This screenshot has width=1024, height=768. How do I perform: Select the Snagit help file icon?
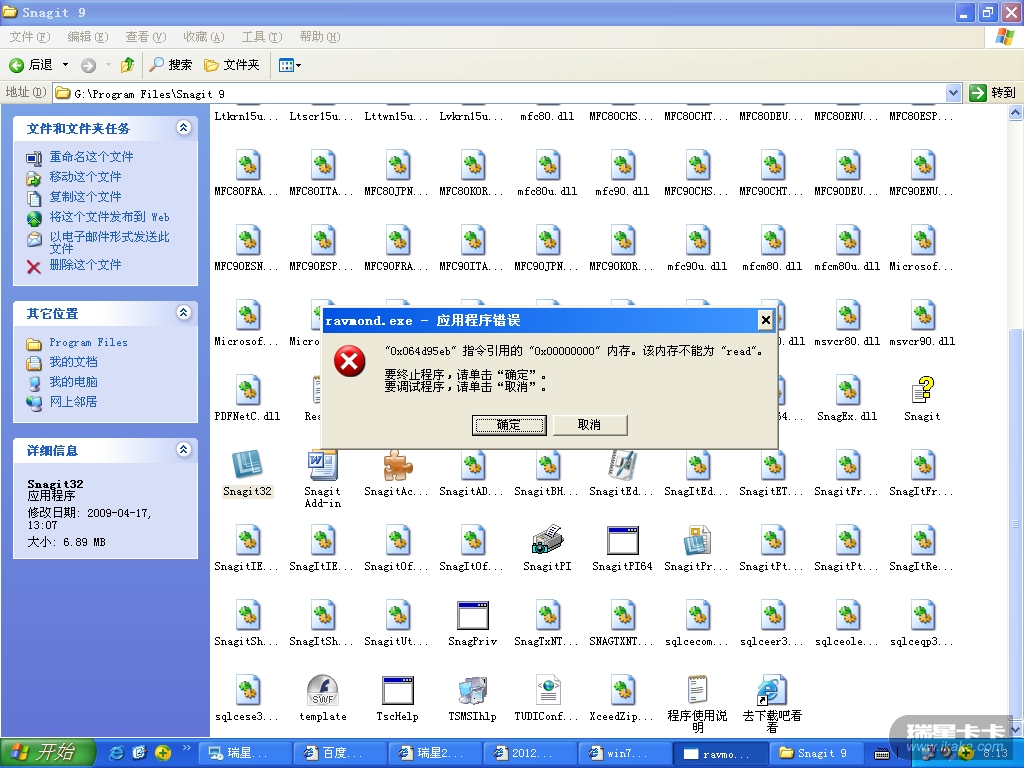coord(923,390)
